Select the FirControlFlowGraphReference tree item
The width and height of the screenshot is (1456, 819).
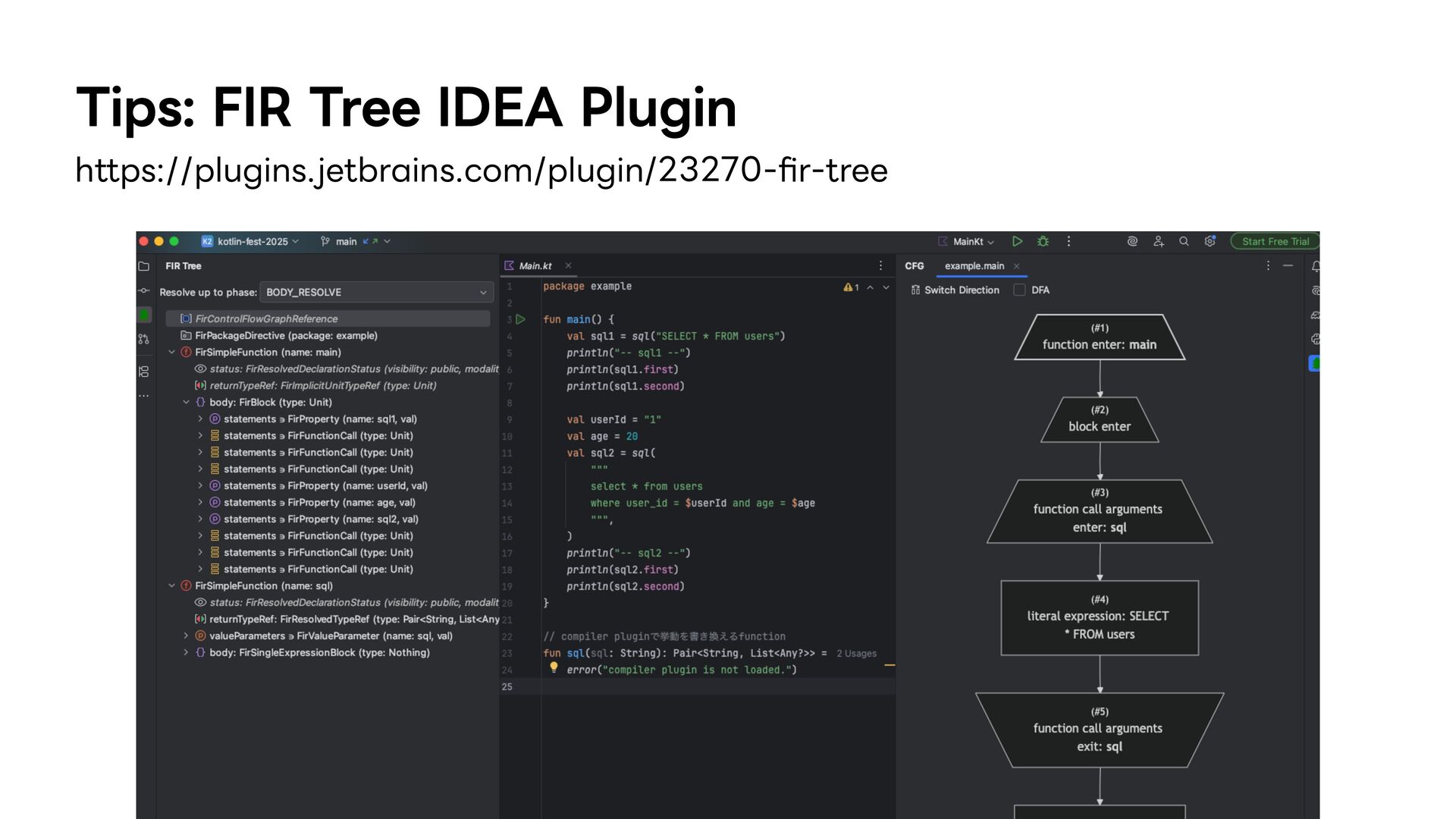coord(266,318)
